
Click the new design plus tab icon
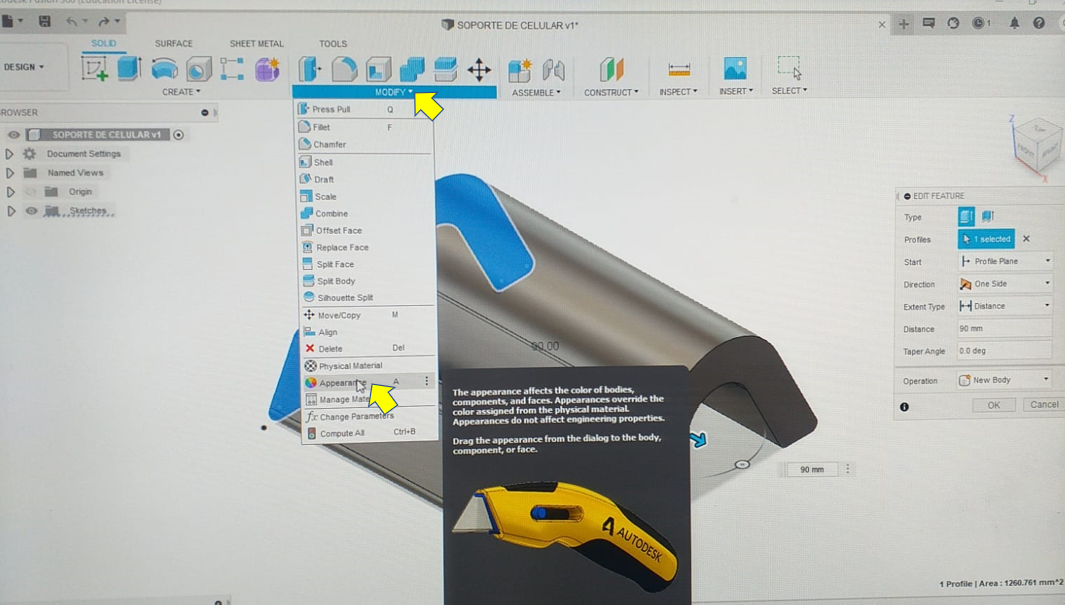click(903, 24)
